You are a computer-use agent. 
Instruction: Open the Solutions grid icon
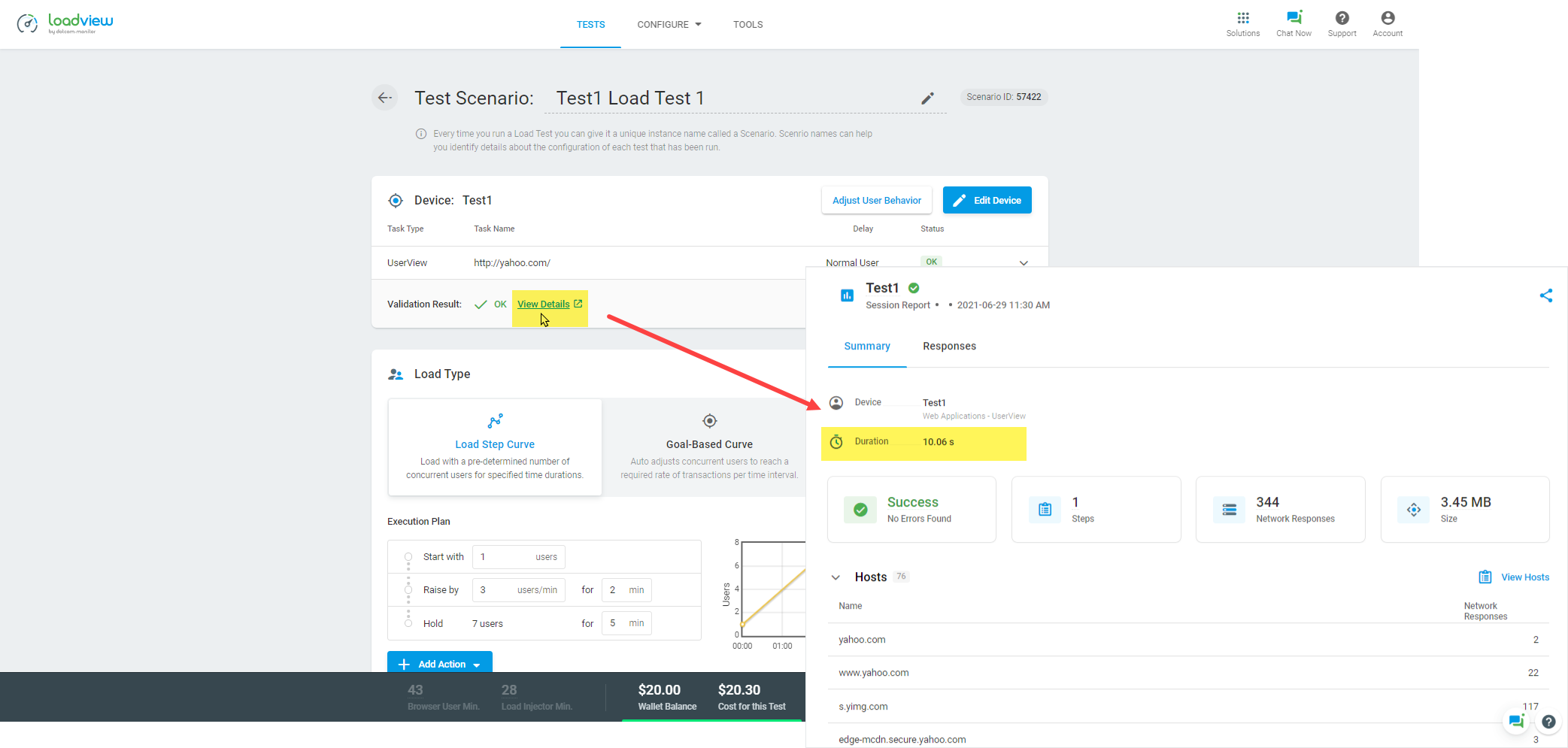point(1243,18)
